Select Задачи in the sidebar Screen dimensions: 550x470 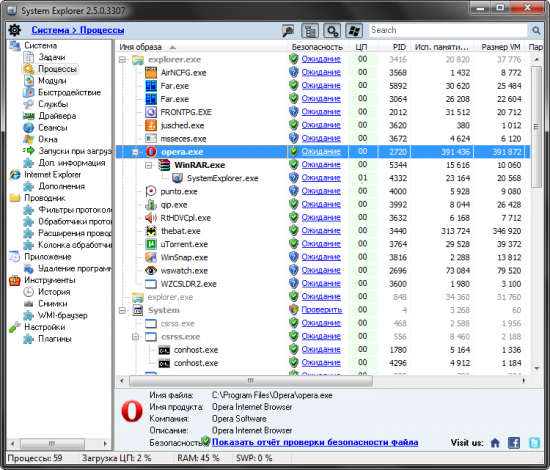(52, 57)
